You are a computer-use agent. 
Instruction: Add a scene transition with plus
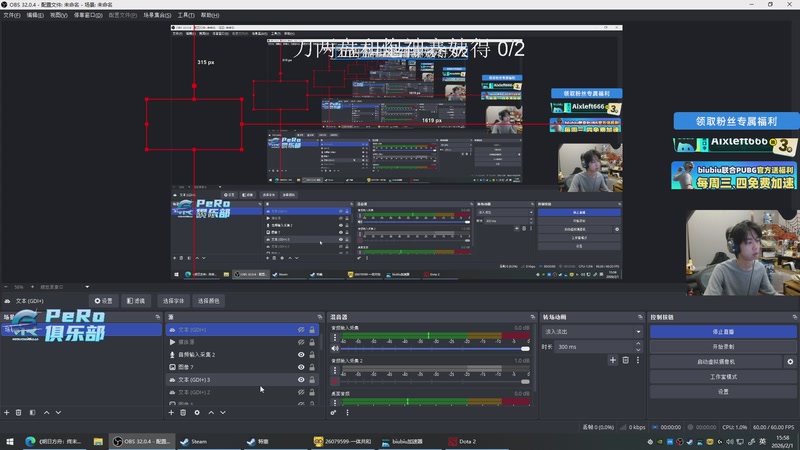[x=613, y=360]
